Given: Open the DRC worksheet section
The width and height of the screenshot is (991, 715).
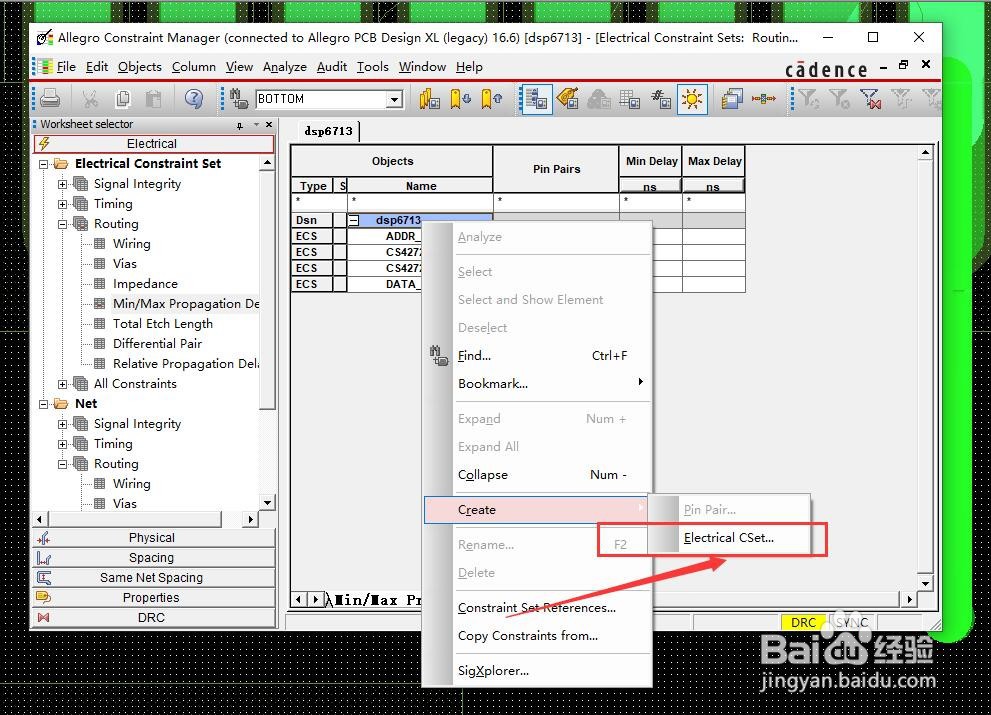Looking at the screenshot, I should click(x=154, y=618).
